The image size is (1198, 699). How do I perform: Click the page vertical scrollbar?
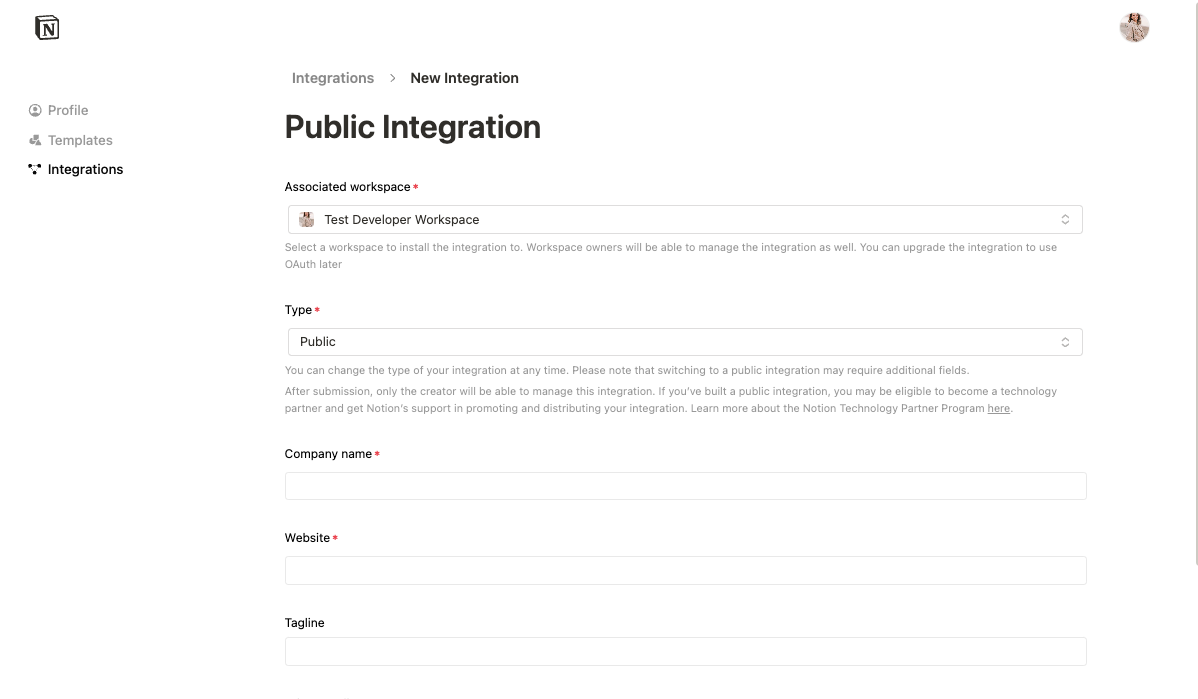(1195, 283)
